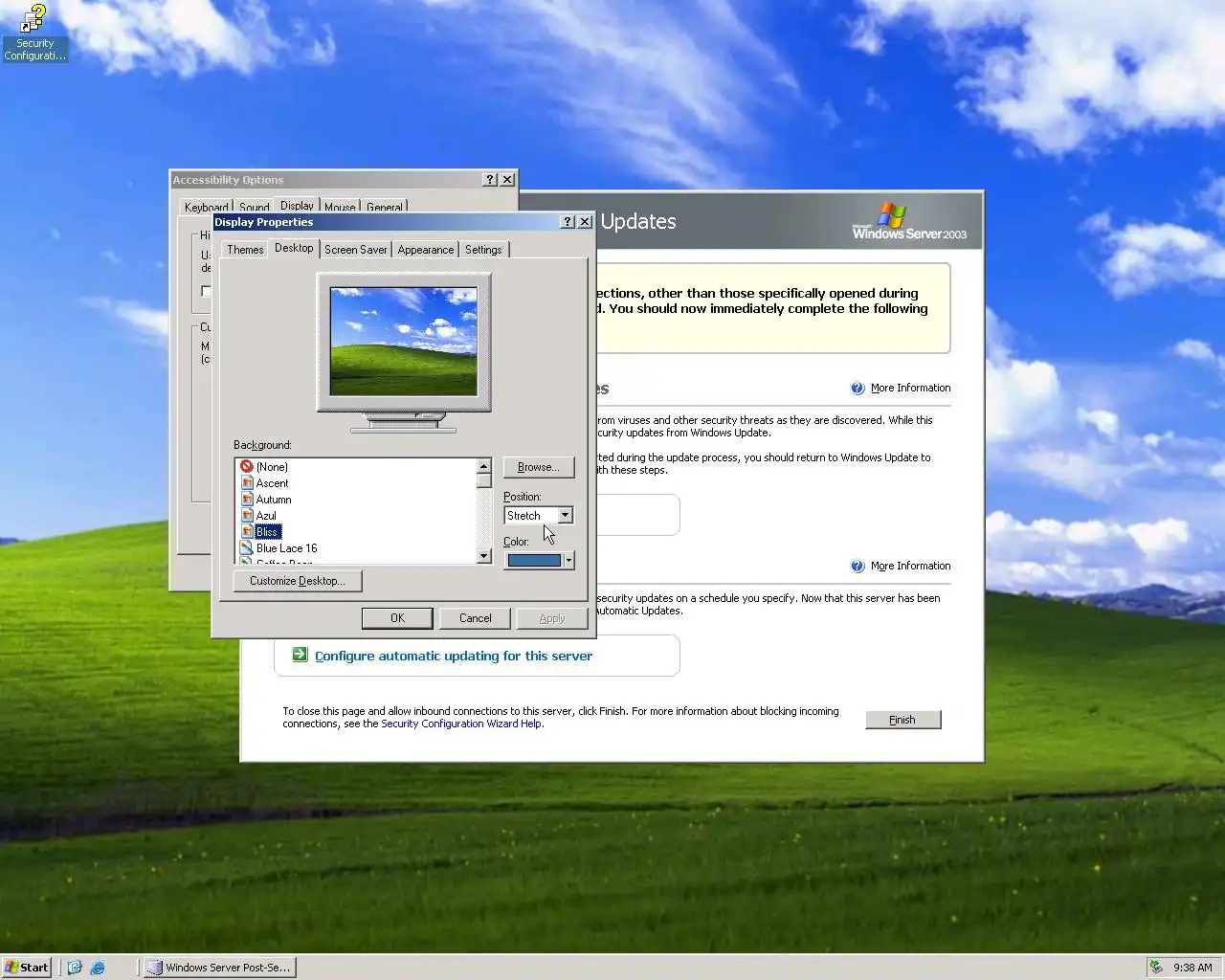Image resolution: width=1225 pixels, height=980 pixels.
Task: Launch Internet Explorer from Quick Launch
Action: tap(98, 968)
